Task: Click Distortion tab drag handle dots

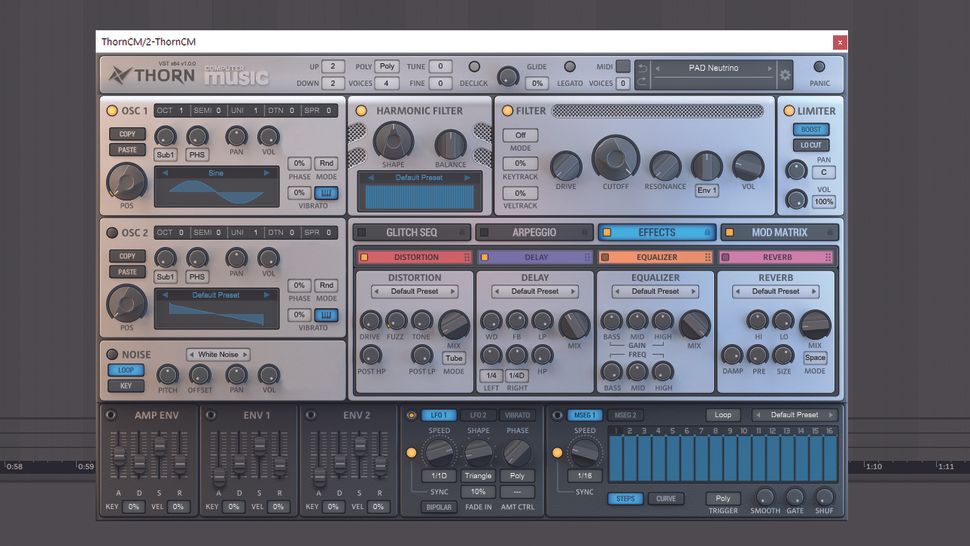Action: point(467,257)
